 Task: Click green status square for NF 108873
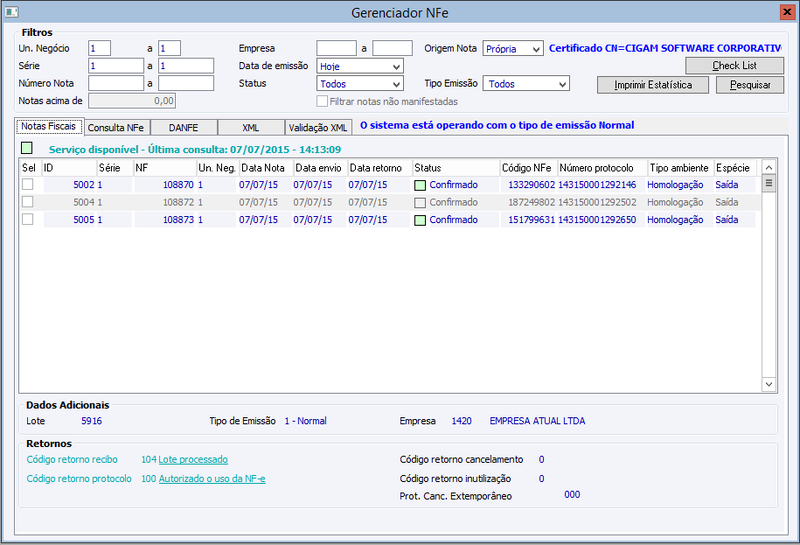point(420,220)
